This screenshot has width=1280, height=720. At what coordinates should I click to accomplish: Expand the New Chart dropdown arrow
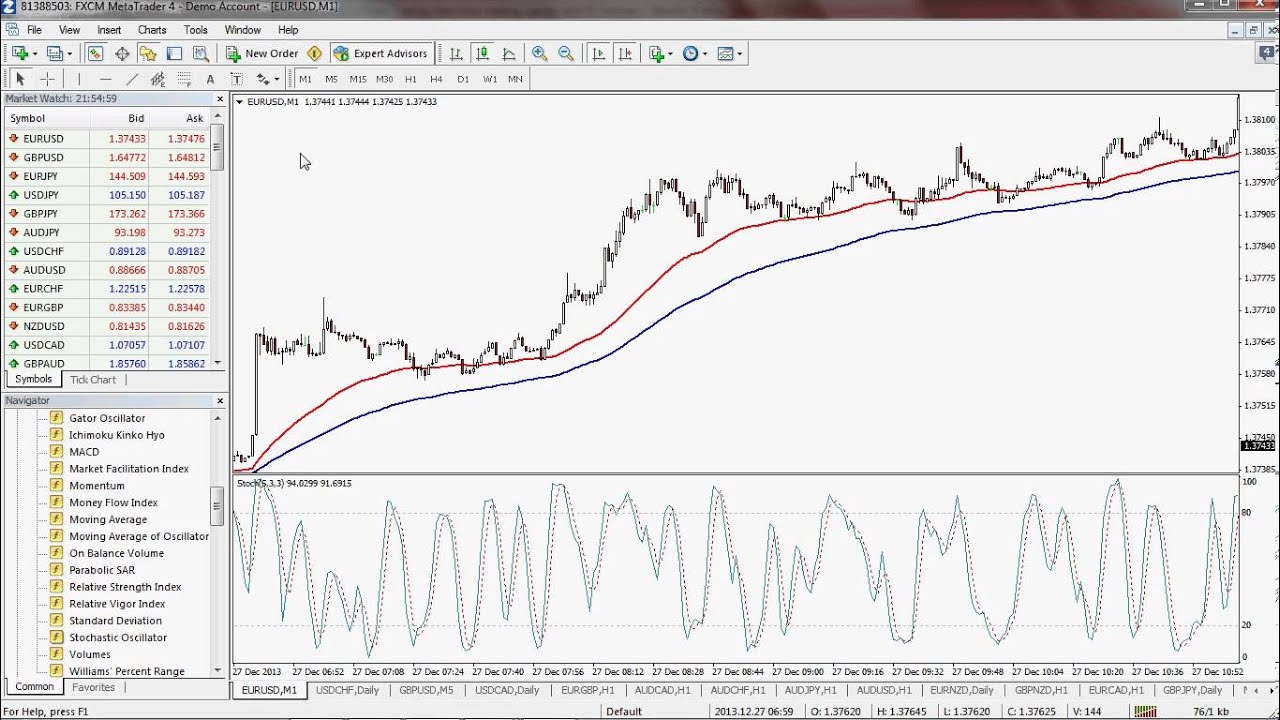tap(34, 54)
